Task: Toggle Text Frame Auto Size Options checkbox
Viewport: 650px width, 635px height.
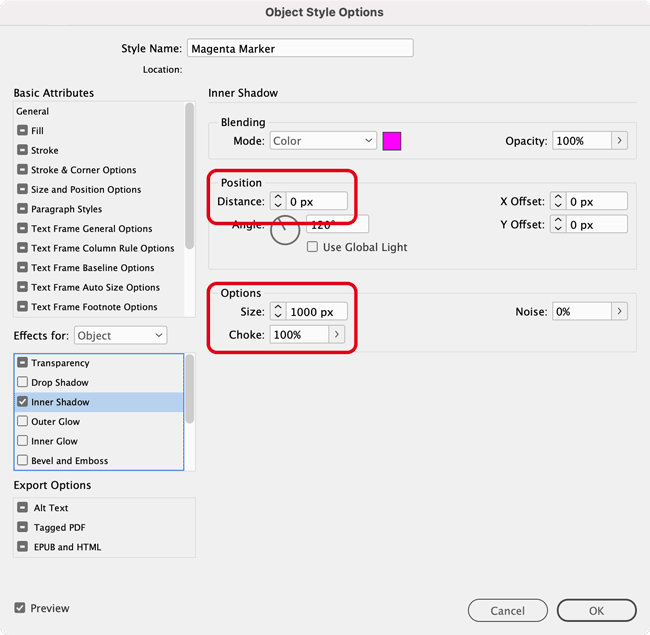Action: (22, 287)
